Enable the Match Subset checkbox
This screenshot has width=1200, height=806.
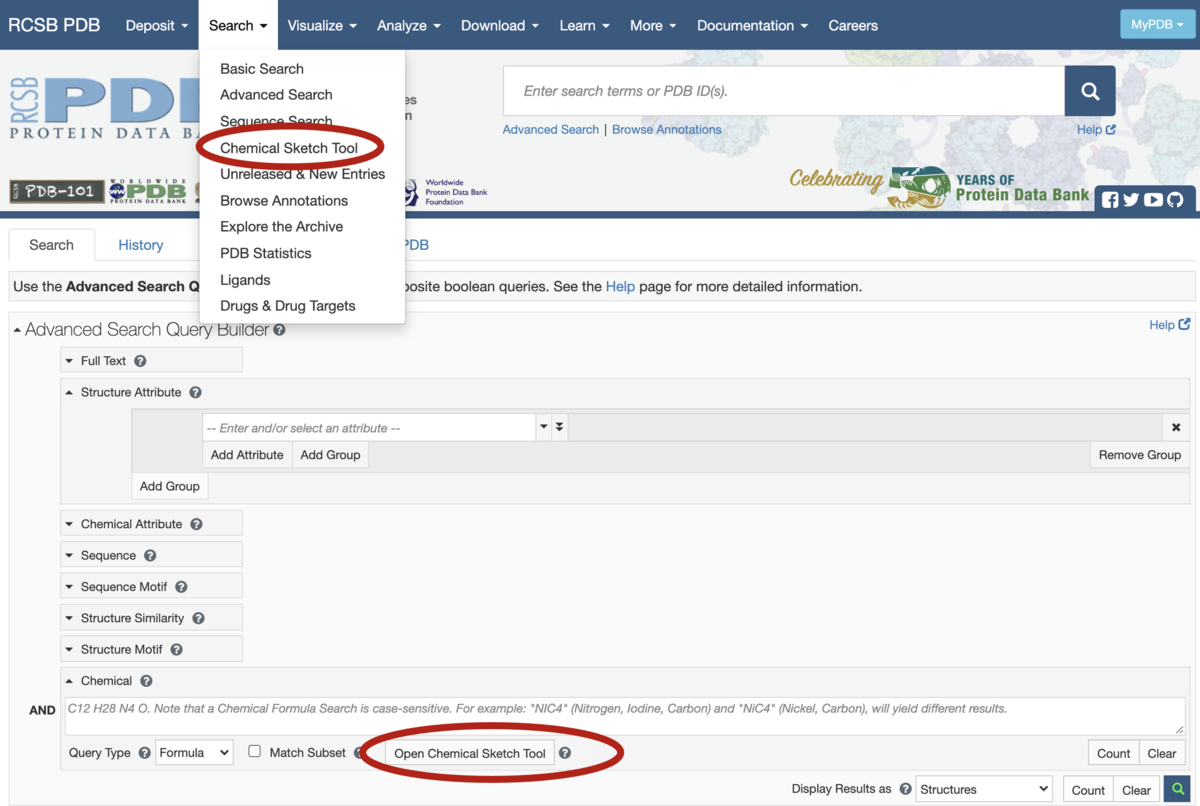pos(255,751)
